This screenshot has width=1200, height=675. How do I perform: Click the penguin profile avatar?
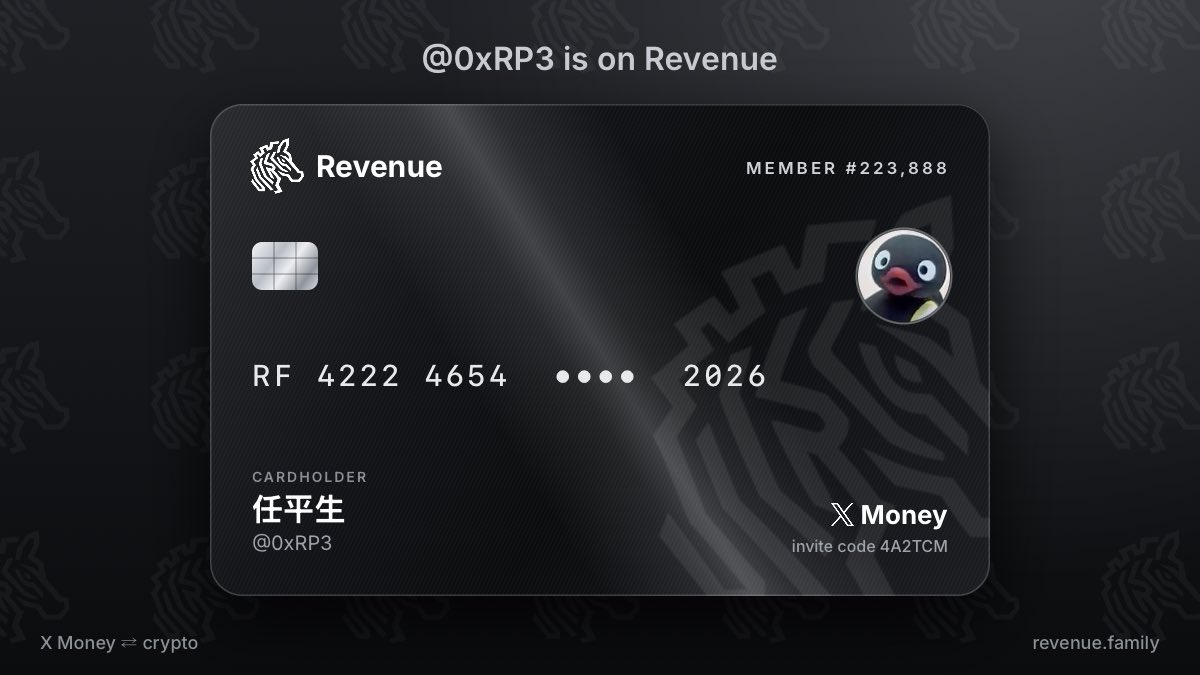pyautogui.click(x=904, y=275)
